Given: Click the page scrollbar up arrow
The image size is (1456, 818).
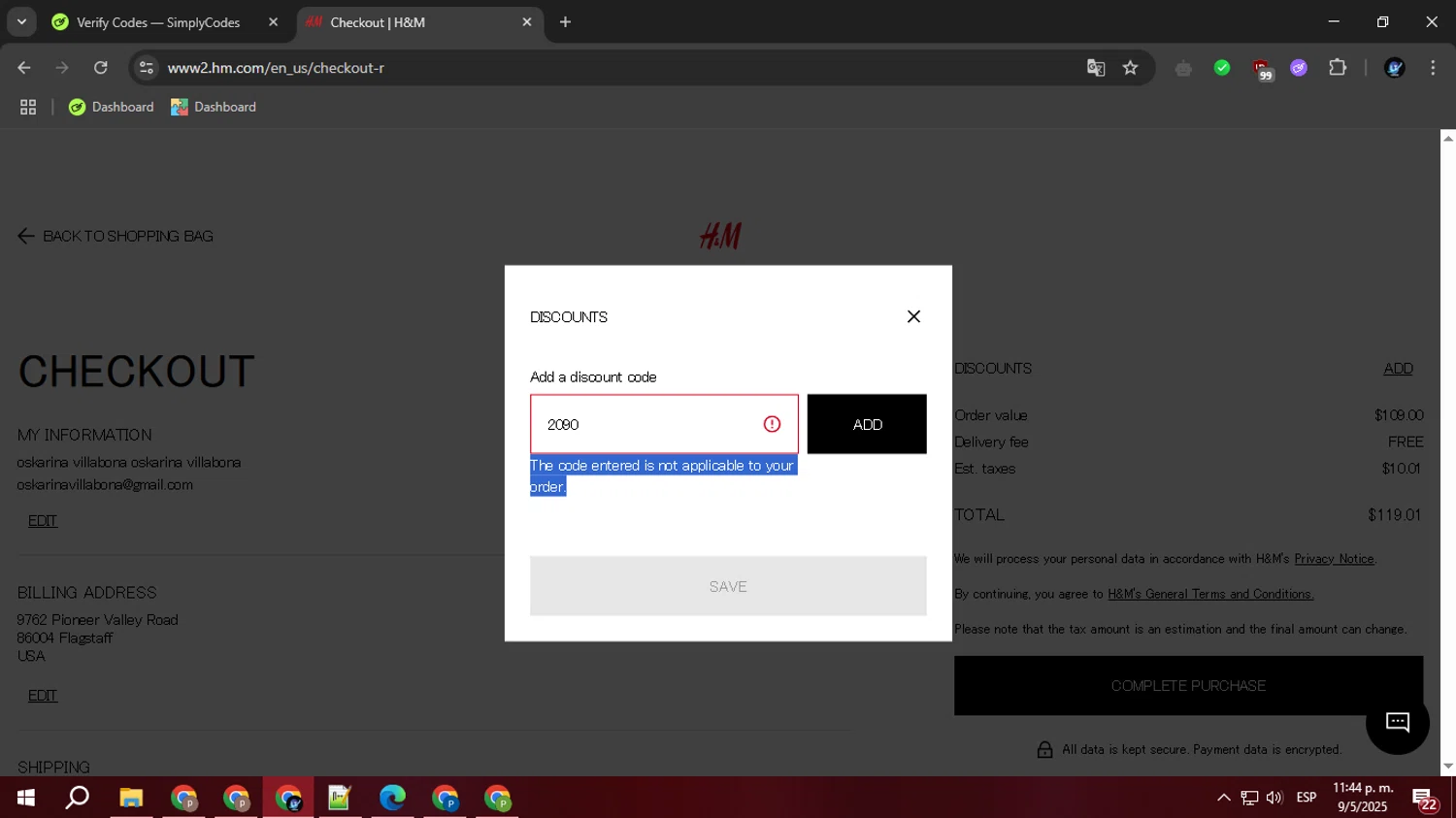Looking at the screenshot, I should coord(1447,138).
